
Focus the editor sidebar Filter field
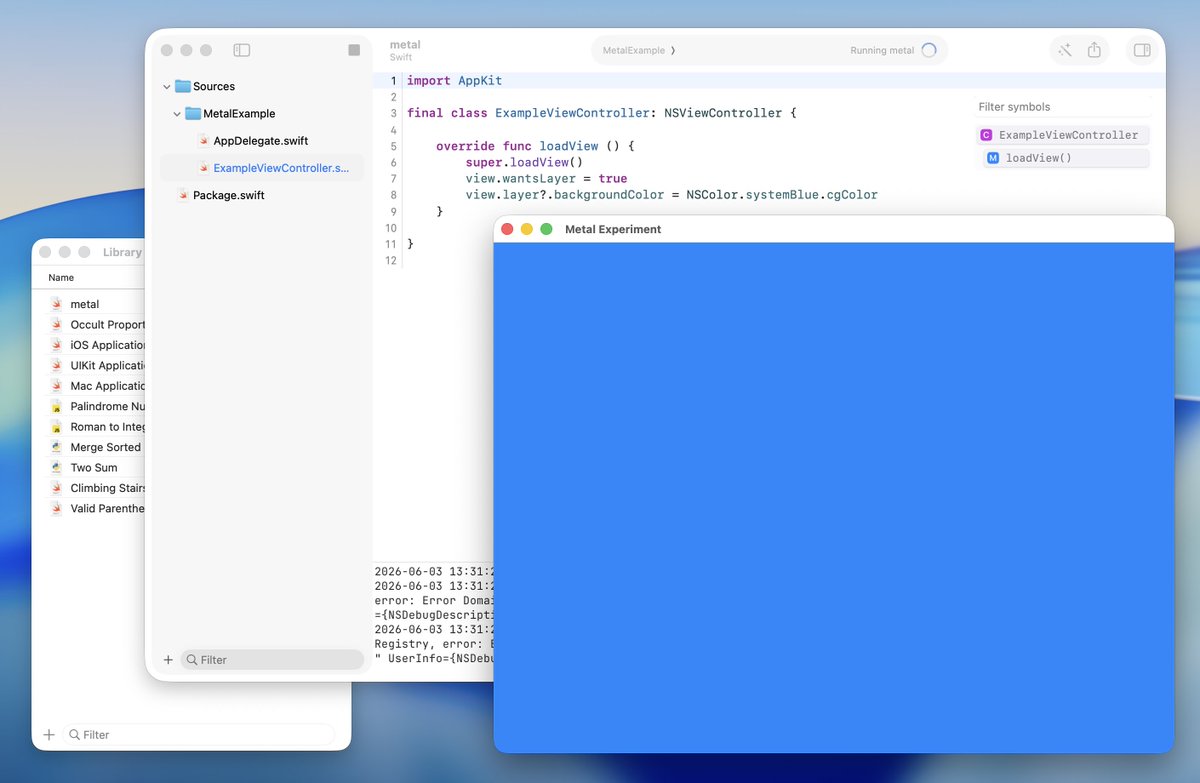272,660
